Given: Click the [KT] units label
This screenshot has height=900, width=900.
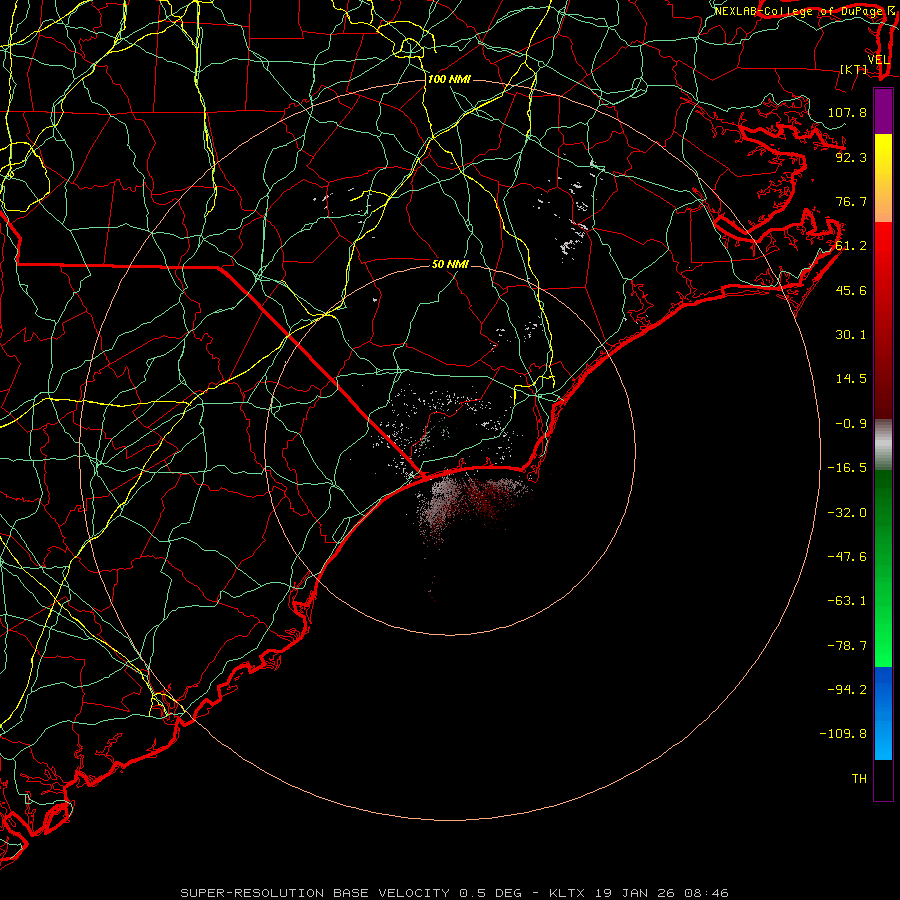Looking at the screenshot, I should tap(854, 69).
